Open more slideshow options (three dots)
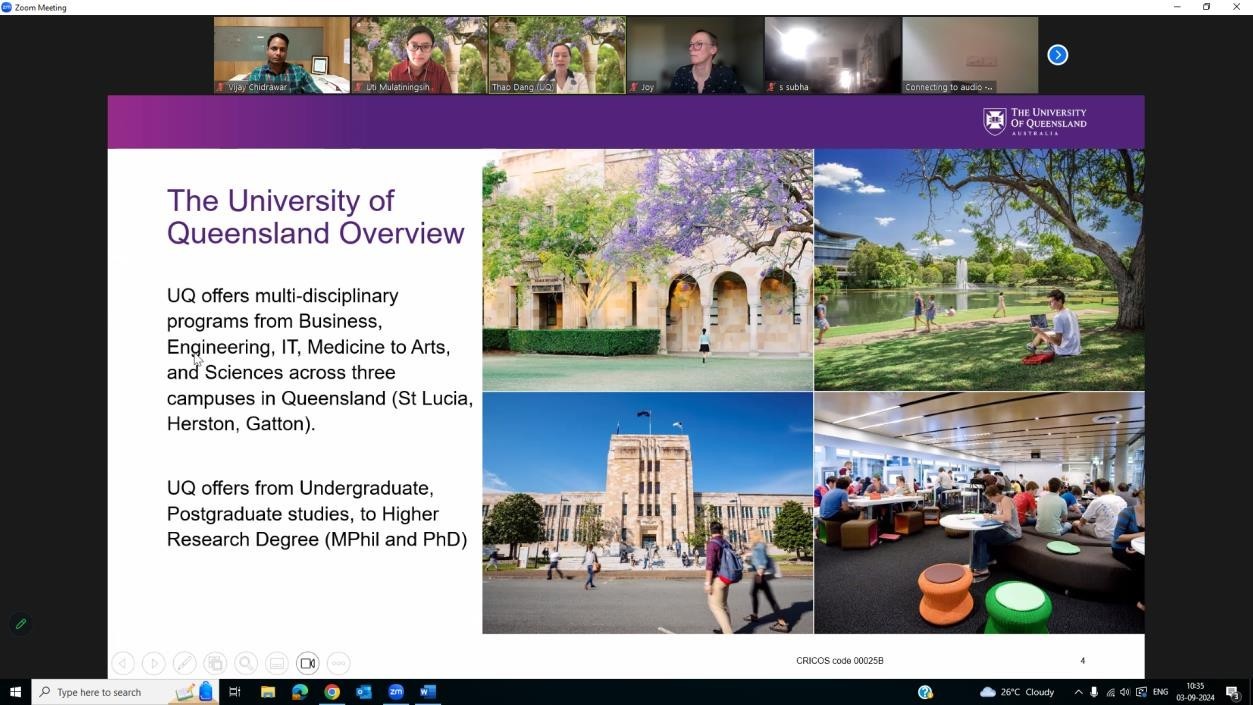 [339, 663]
